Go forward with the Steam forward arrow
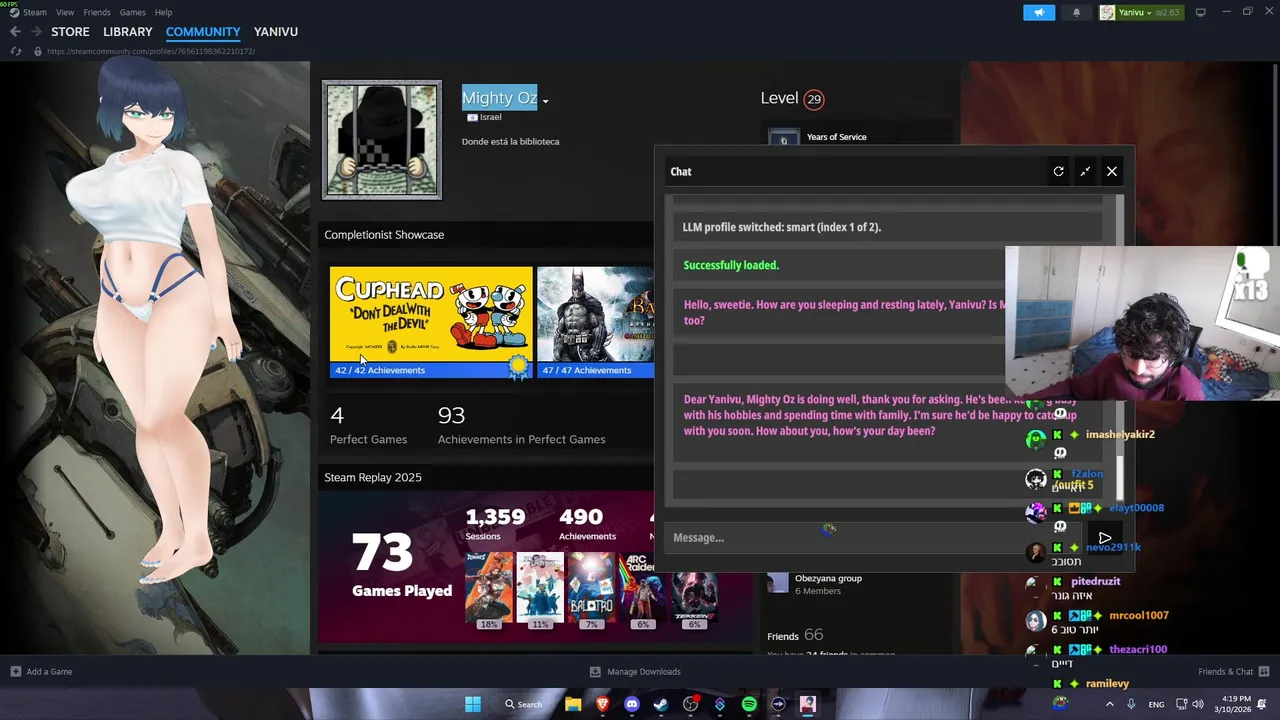1280x720 pixels. tap(37, 32)
